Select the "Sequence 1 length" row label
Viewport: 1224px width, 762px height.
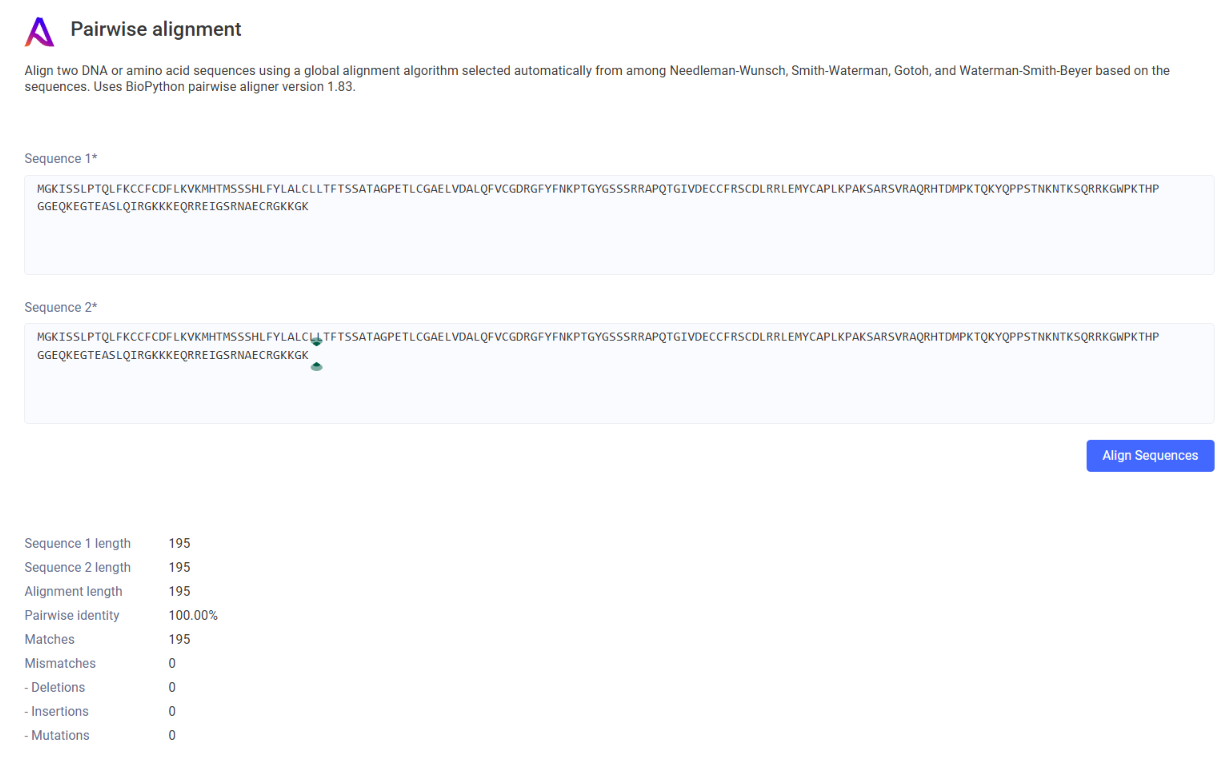[x=78, y=543]
